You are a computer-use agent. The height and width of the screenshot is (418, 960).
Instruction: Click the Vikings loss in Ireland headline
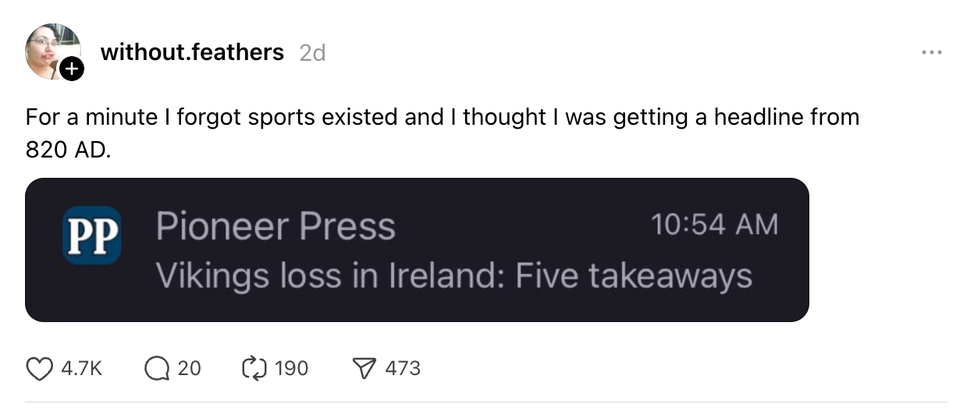(x=453, y=275)
